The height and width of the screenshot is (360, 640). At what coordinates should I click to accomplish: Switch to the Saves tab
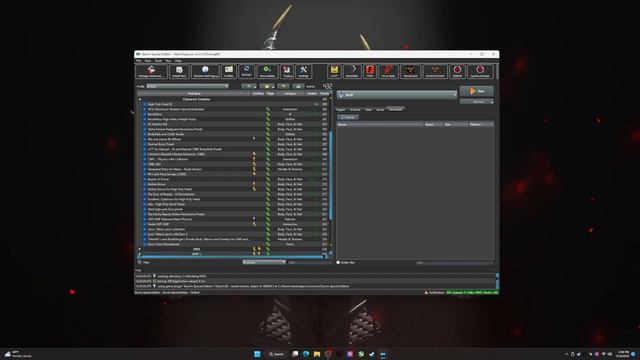(380, 109)
